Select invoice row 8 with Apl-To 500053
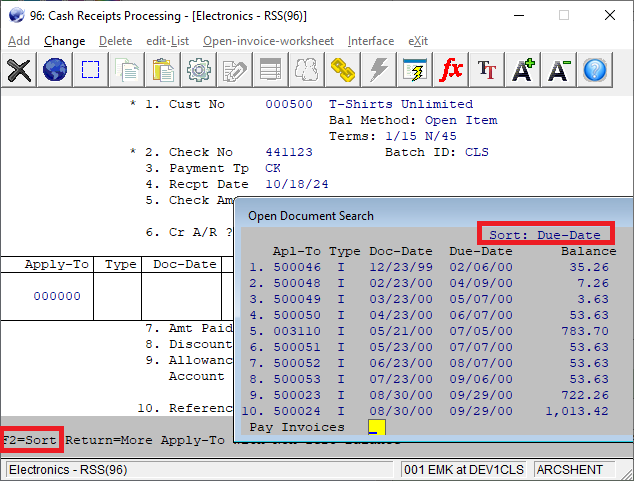Image resolution: width=634 pixels, height=481 pixels. (429, 379)
